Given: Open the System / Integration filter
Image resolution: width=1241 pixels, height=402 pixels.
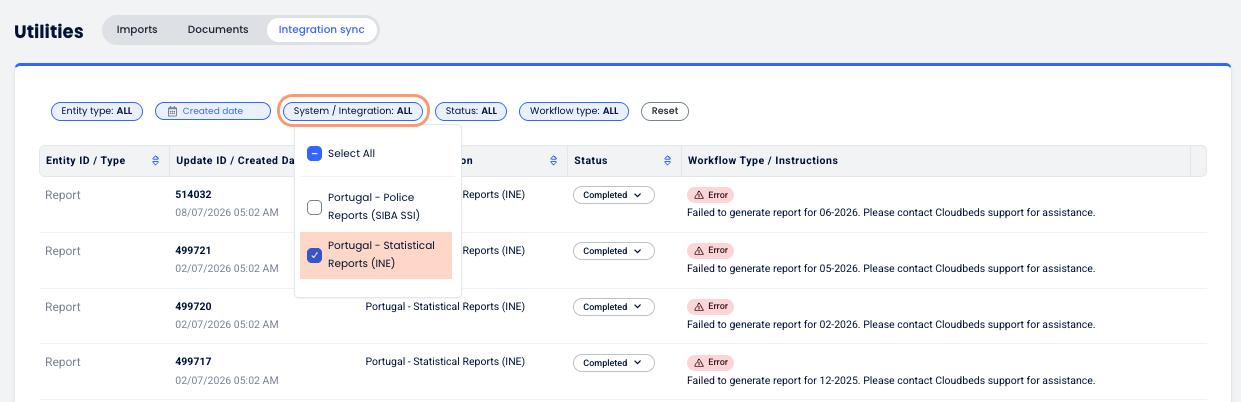Looking at the screenshot, I should 353,111.
